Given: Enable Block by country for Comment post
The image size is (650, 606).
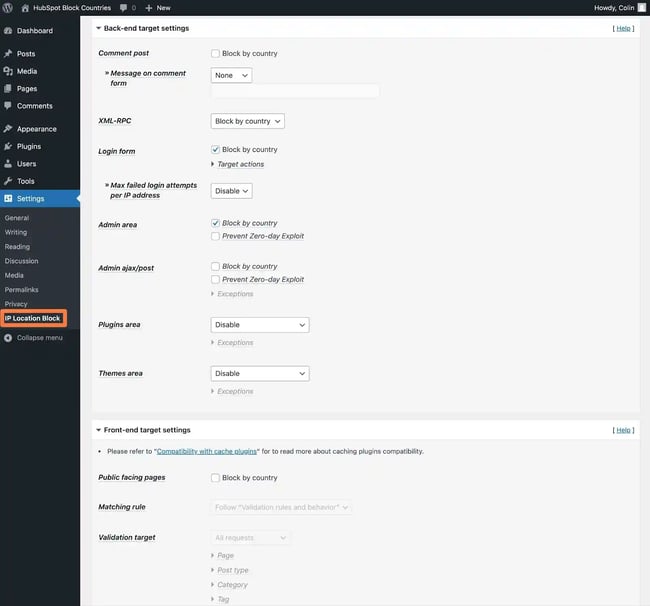Looking at the screenshot, I should click(215, 53).
